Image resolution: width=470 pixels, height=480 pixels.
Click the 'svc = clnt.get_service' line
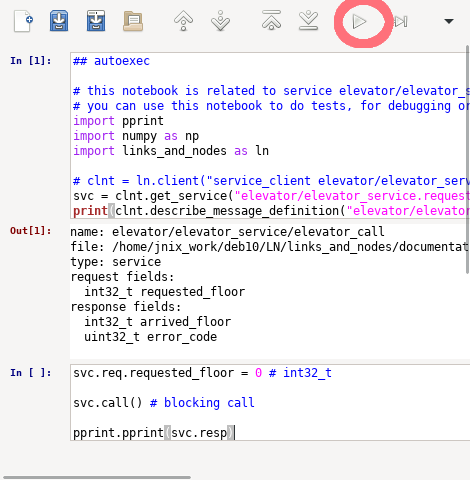coord(271,196)
